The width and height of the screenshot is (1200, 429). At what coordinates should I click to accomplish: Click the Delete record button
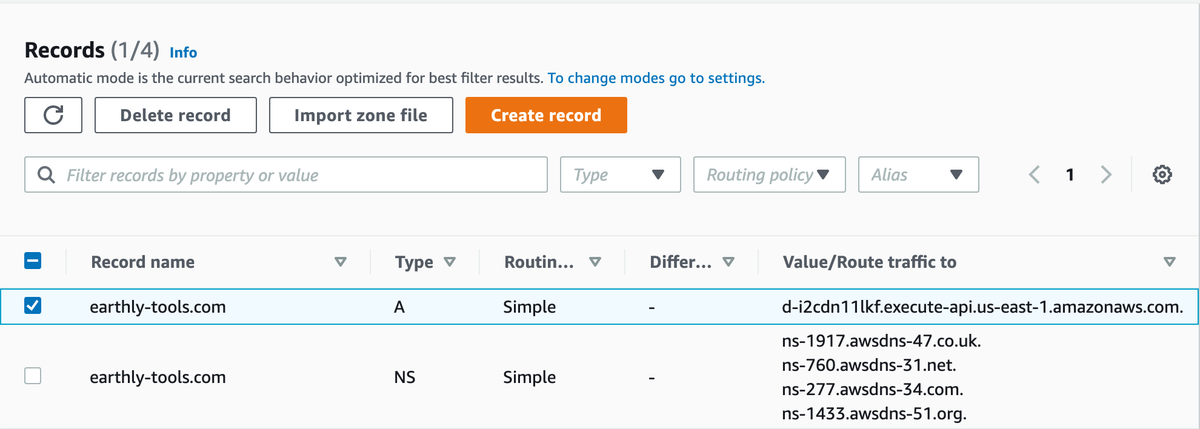point(175,115)
